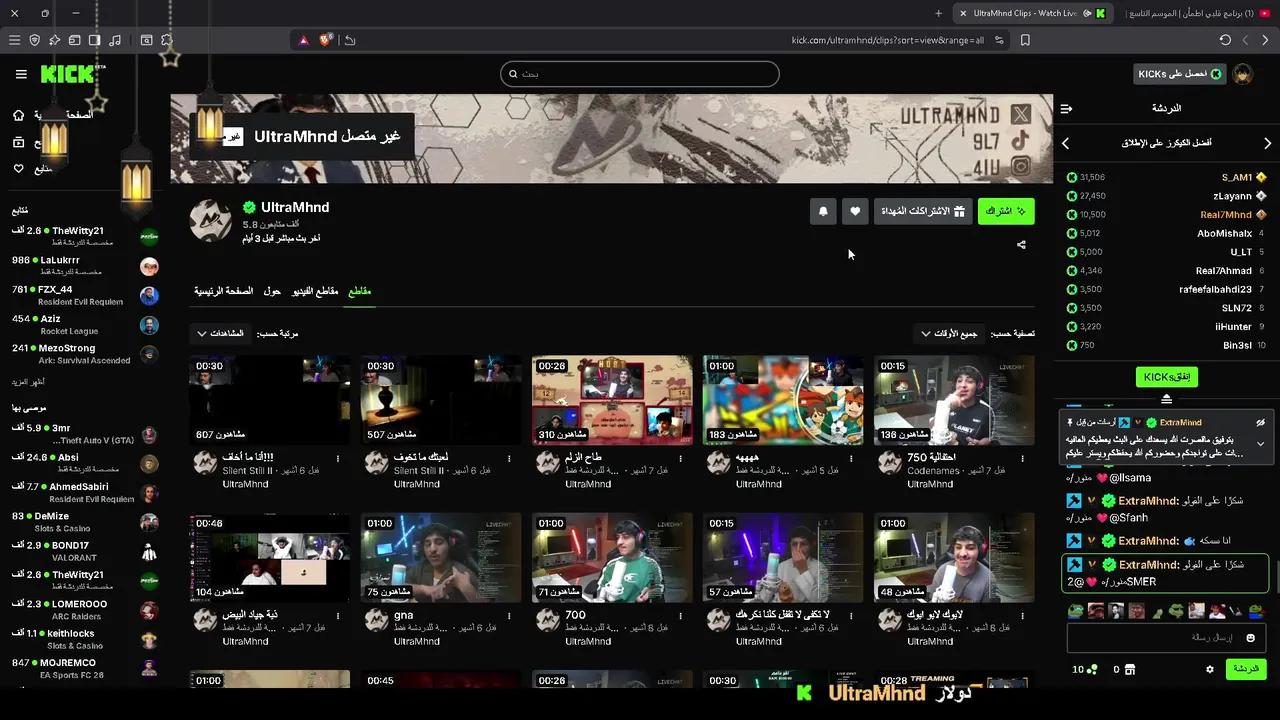Image resolution: width=1280 pixels, height=720 pixels.
Task: Switch to the about tab
Action: coord(272,291)
